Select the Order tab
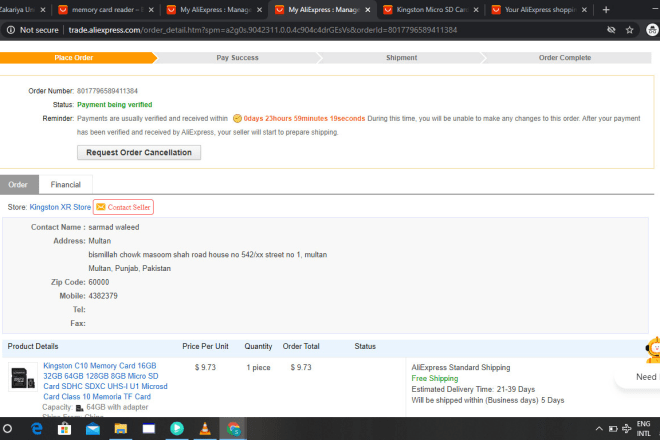This screenshot has height=440, width=660. click(x=18, y=184)
